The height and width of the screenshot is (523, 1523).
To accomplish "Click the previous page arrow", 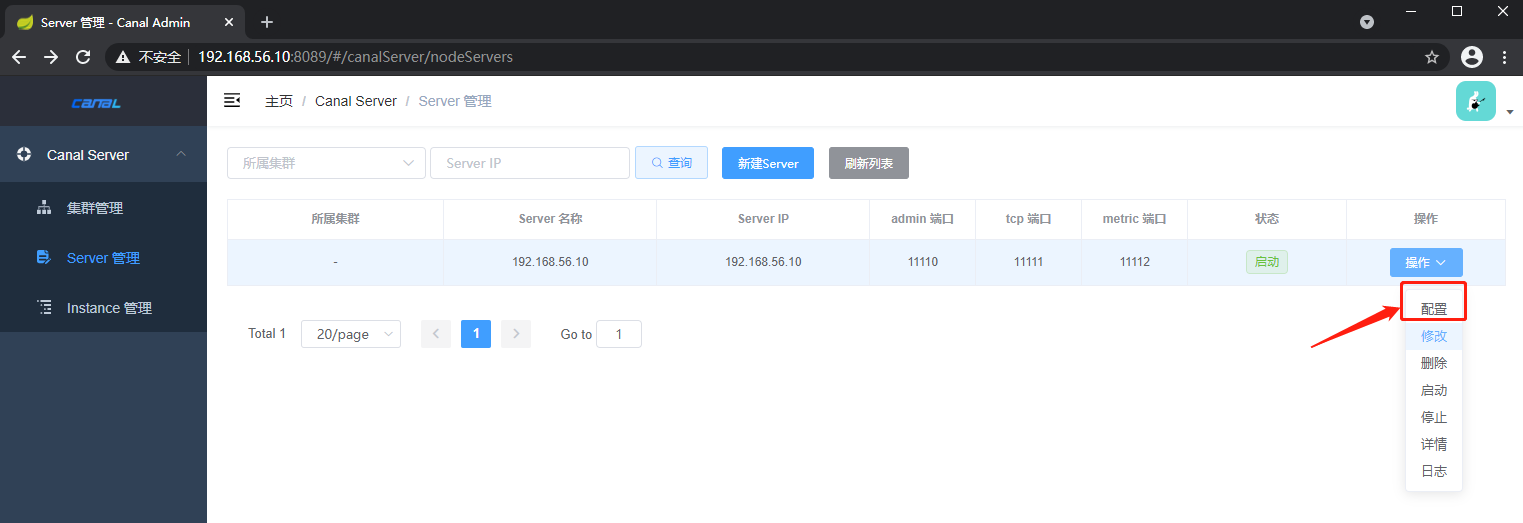I will click(436, 334).
